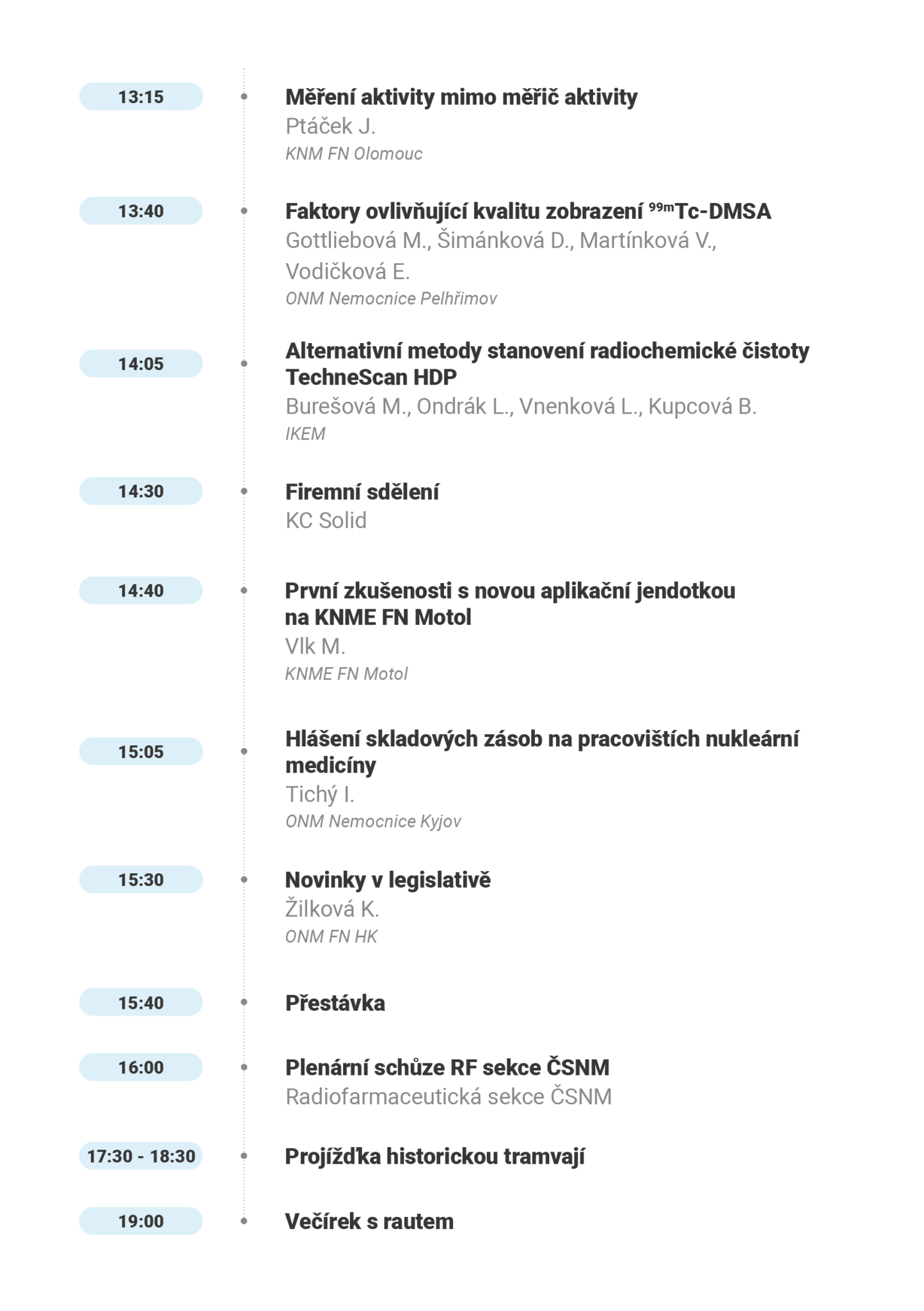Click the 19:00 time badge
The width and height of the screenshot is (924, 1311).
click(141, 1221)
